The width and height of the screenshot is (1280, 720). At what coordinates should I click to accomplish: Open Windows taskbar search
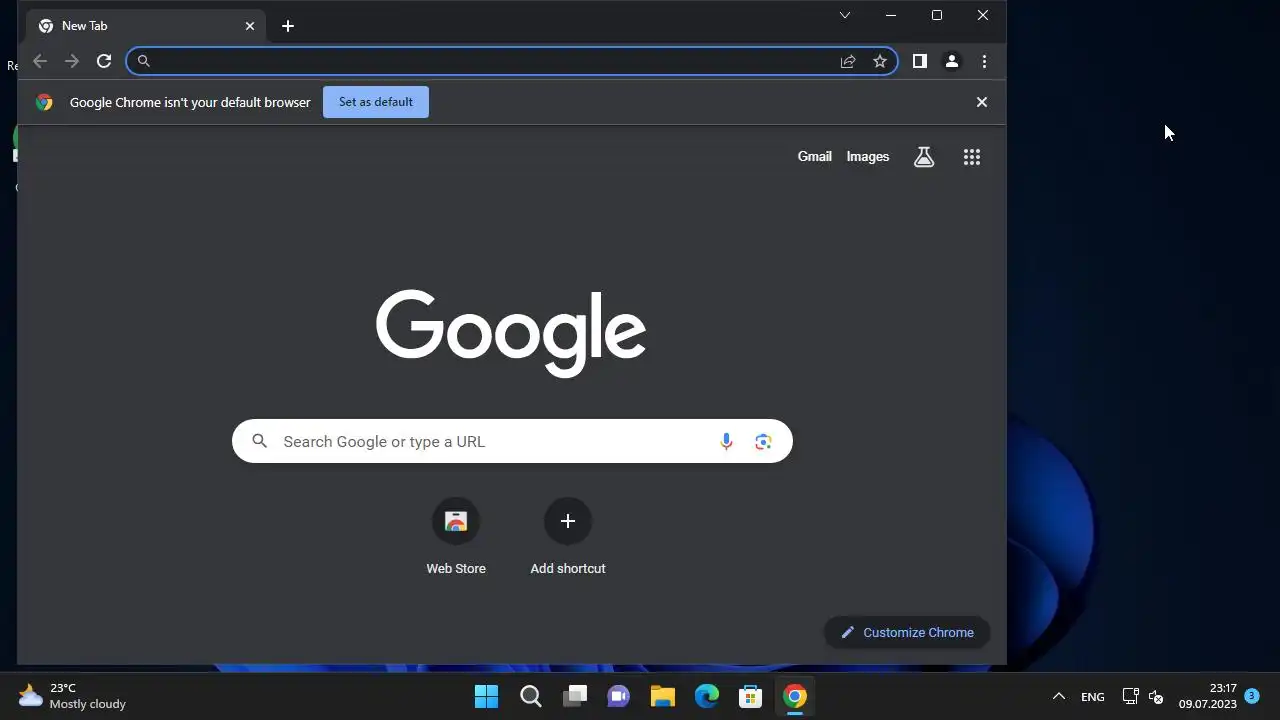tap(531, 696)
